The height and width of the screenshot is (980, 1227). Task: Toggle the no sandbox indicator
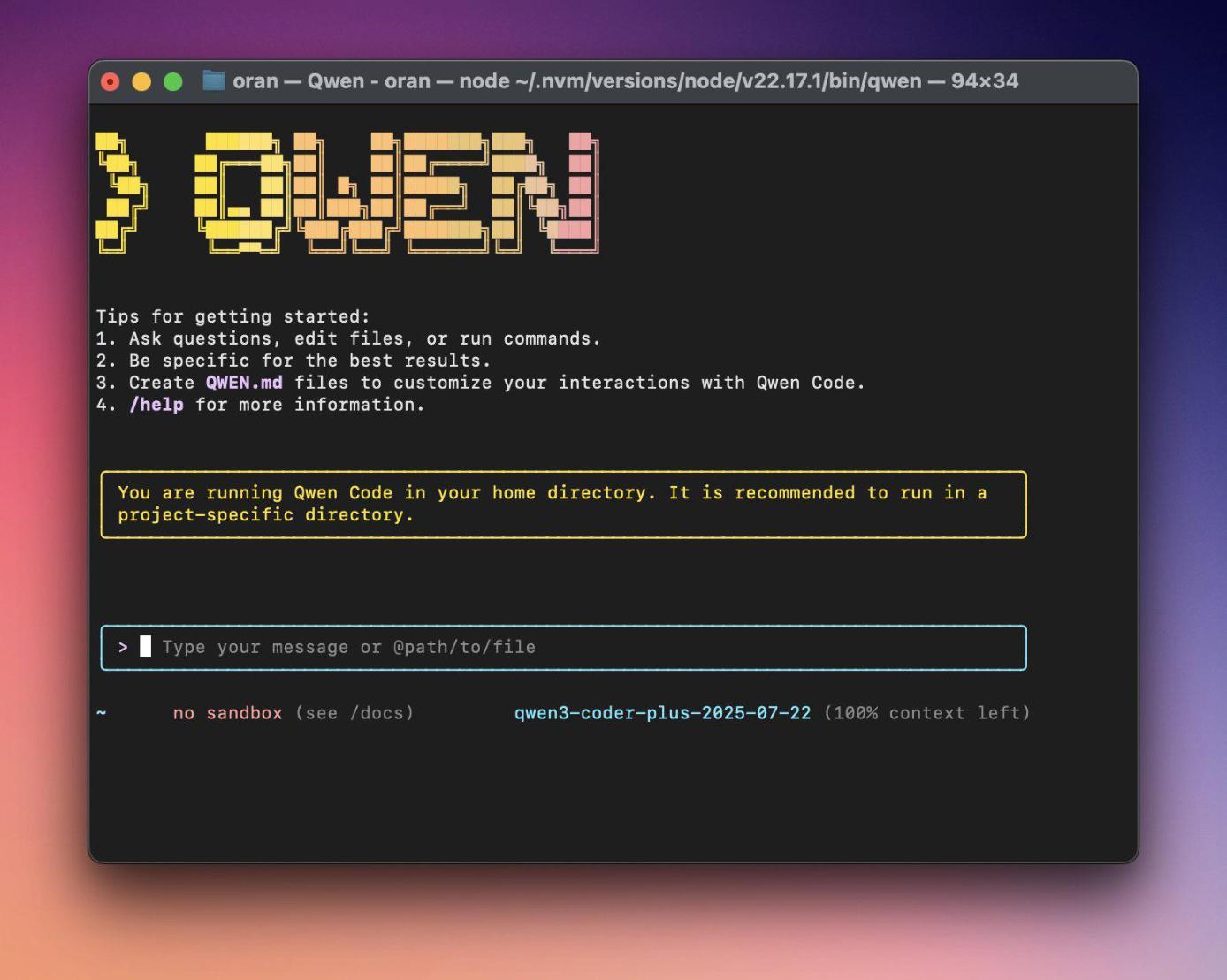(x=228, y=712)
